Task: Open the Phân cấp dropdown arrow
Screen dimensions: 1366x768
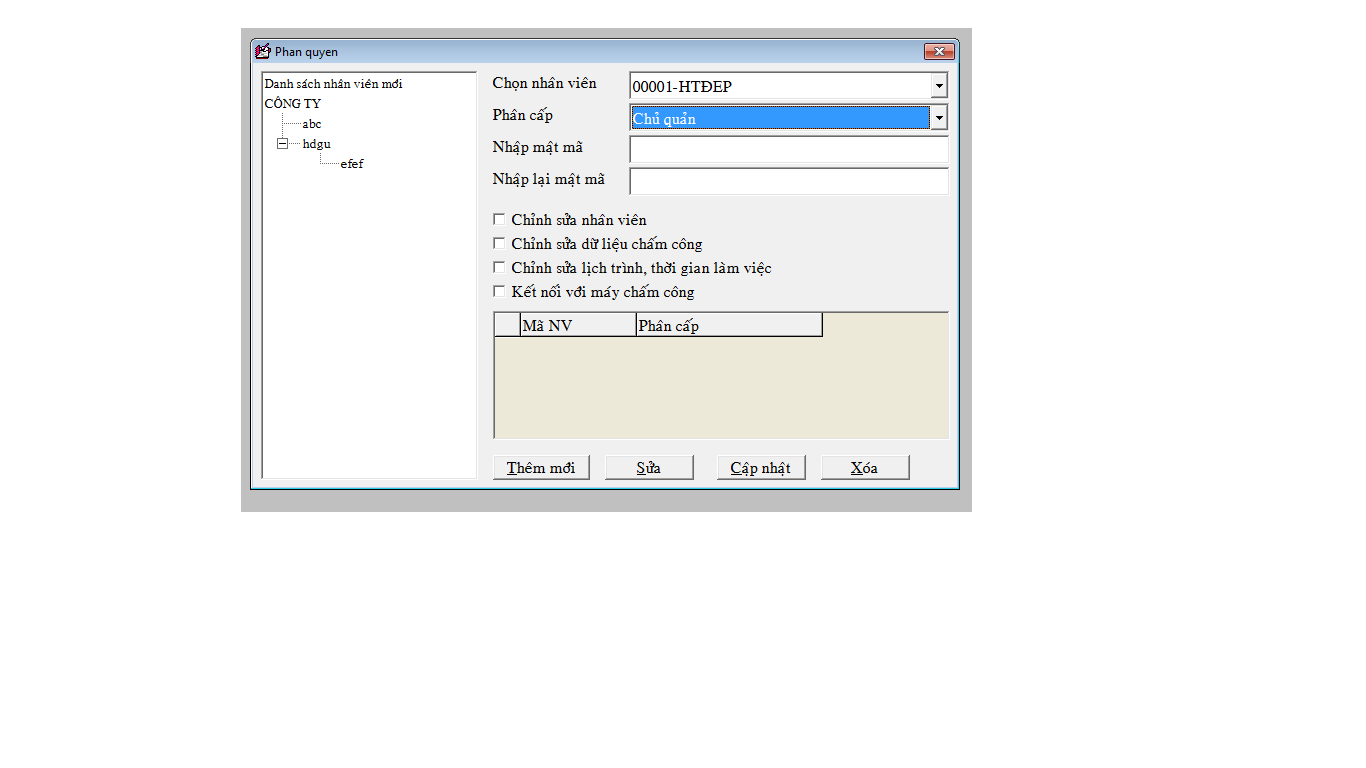Action: 939,118
